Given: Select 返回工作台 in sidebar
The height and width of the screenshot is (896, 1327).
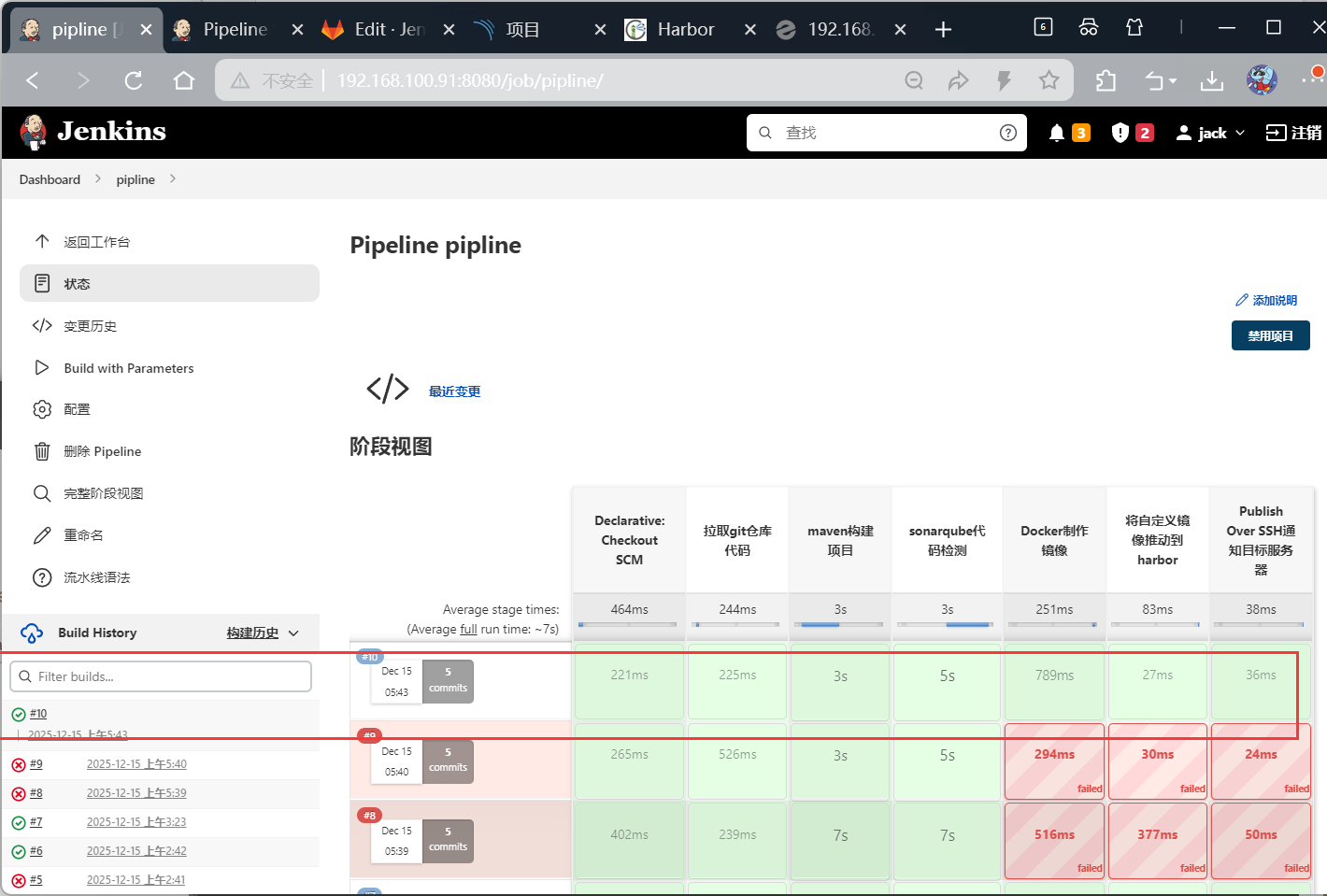Looking at the screenshot, I should point(169,241).
